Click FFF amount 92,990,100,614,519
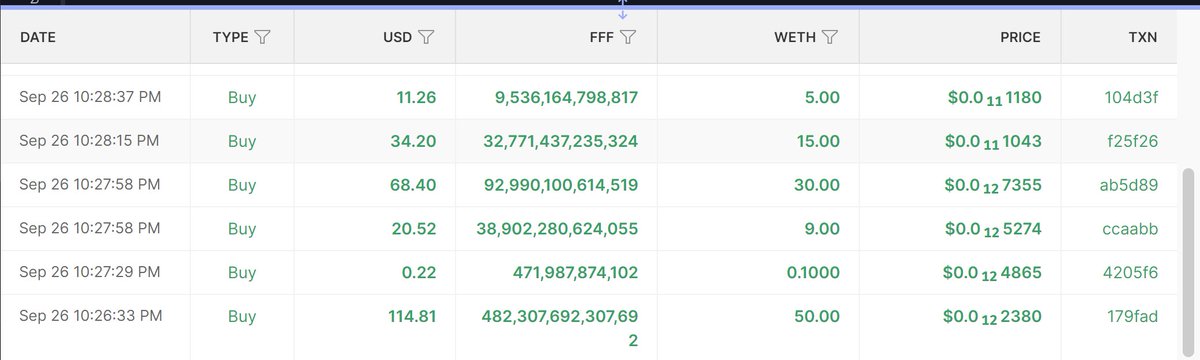This screenshot has height=360, width=1200. 562,185
